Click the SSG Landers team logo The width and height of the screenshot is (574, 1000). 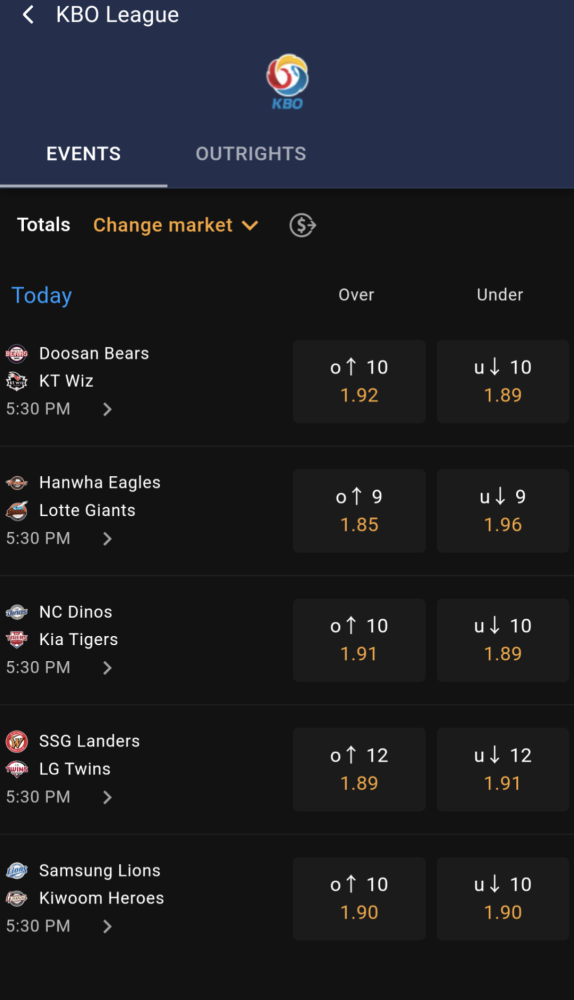pos(17,741)
